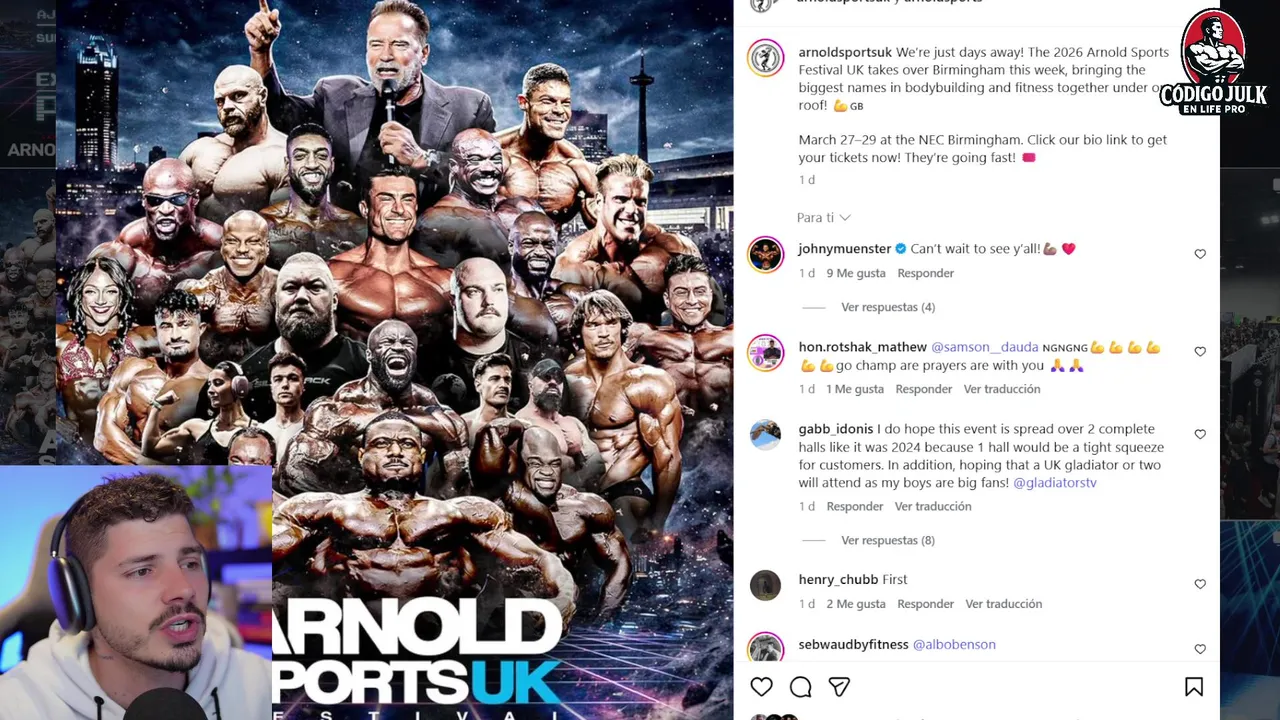Like the post with heart icon

[x=761, y=687]
